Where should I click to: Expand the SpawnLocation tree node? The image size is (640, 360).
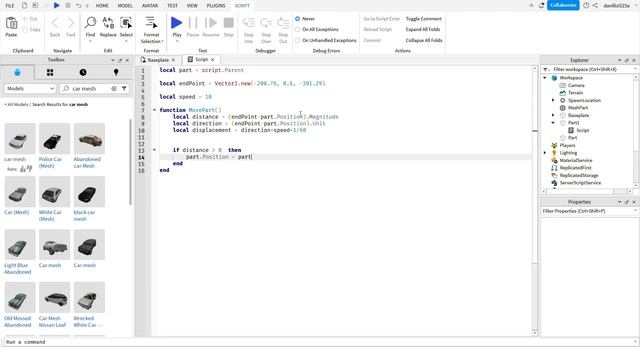[x=553, y=100]
